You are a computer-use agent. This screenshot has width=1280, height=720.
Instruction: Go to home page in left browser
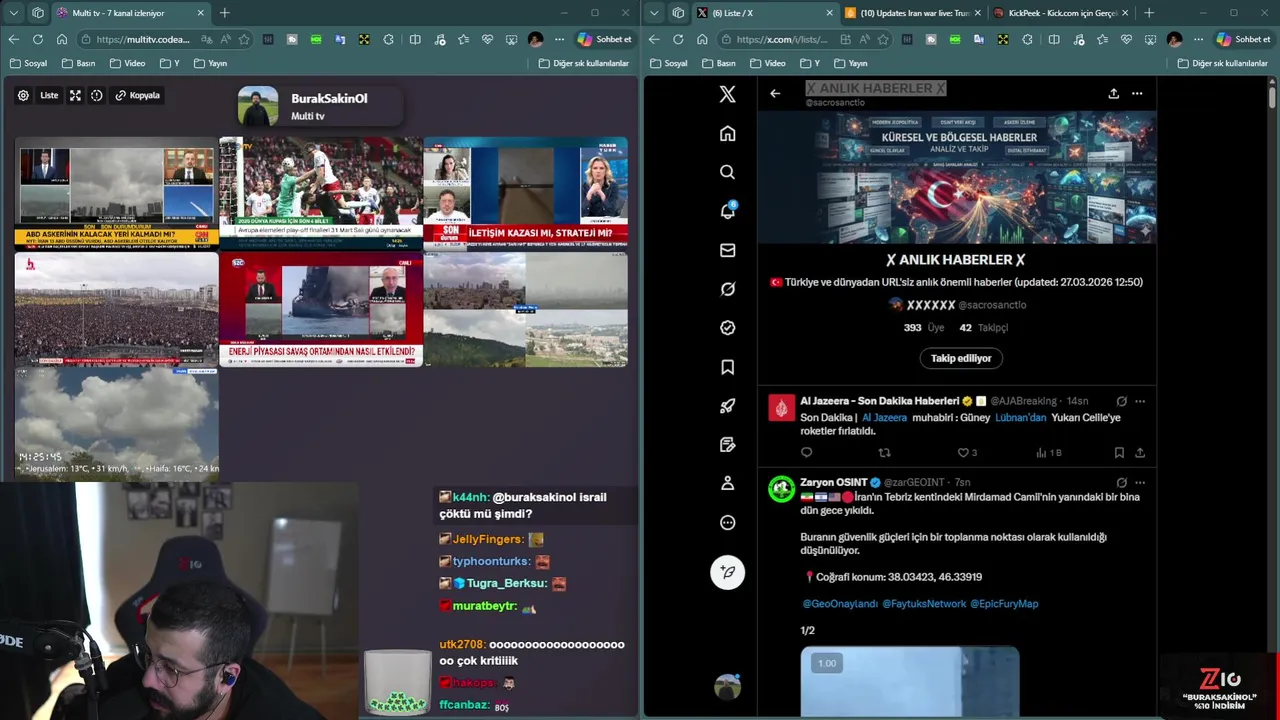[62, 39]
